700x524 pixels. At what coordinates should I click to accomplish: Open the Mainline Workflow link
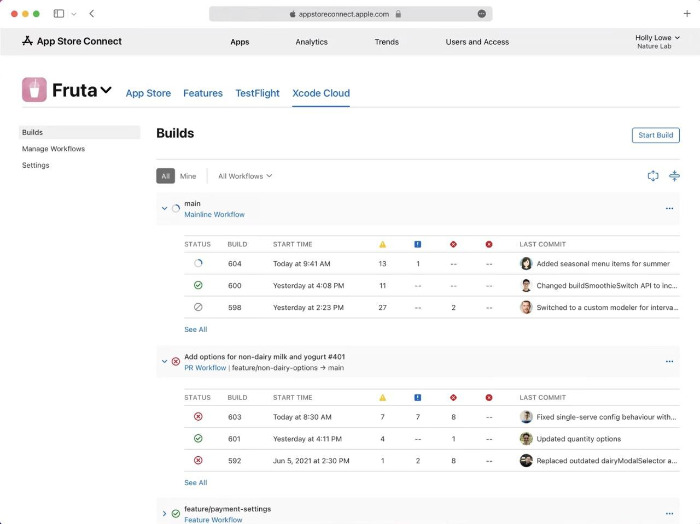pyautogui.click(x=214, y=215)
